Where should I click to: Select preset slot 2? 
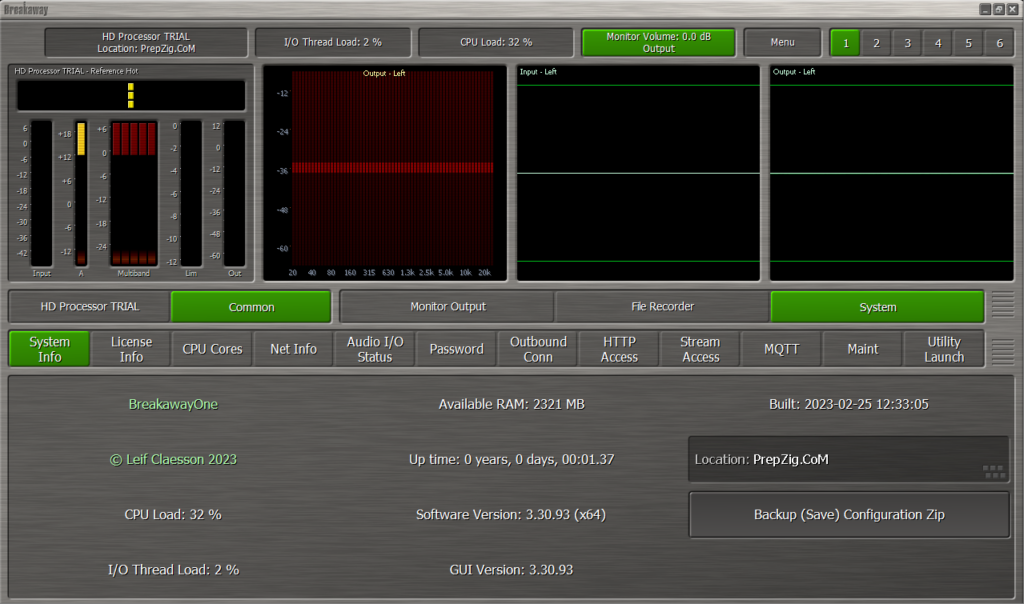pyautogui.click(x=876, y=43)
